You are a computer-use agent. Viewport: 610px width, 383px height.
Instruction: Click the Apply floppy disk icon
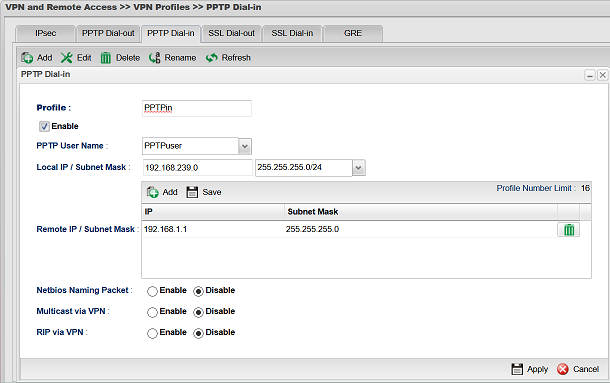click(x=517, y=369)
